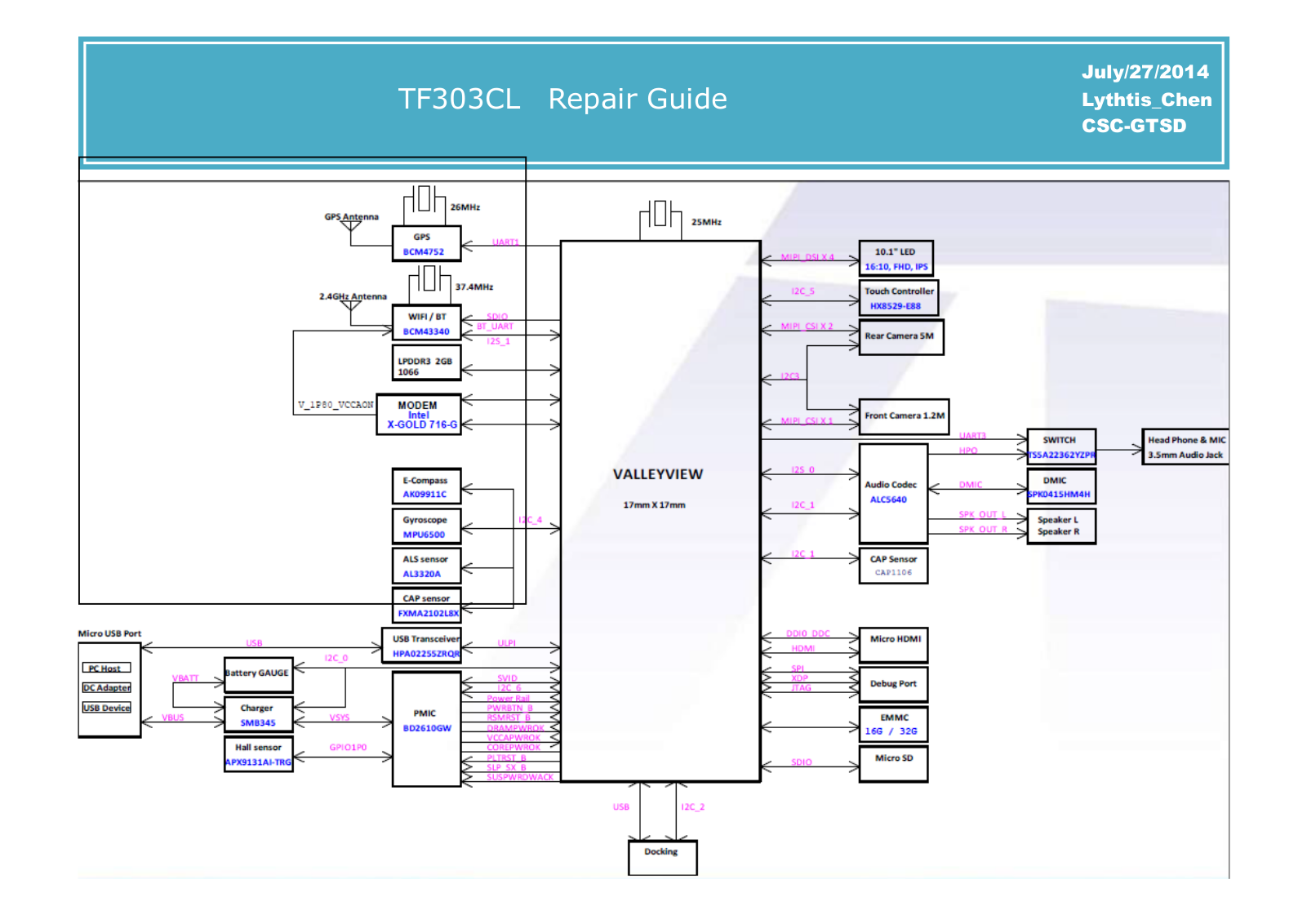Click the ULPI signal label
Screen dimensions: 1307x924
(507, 643)
